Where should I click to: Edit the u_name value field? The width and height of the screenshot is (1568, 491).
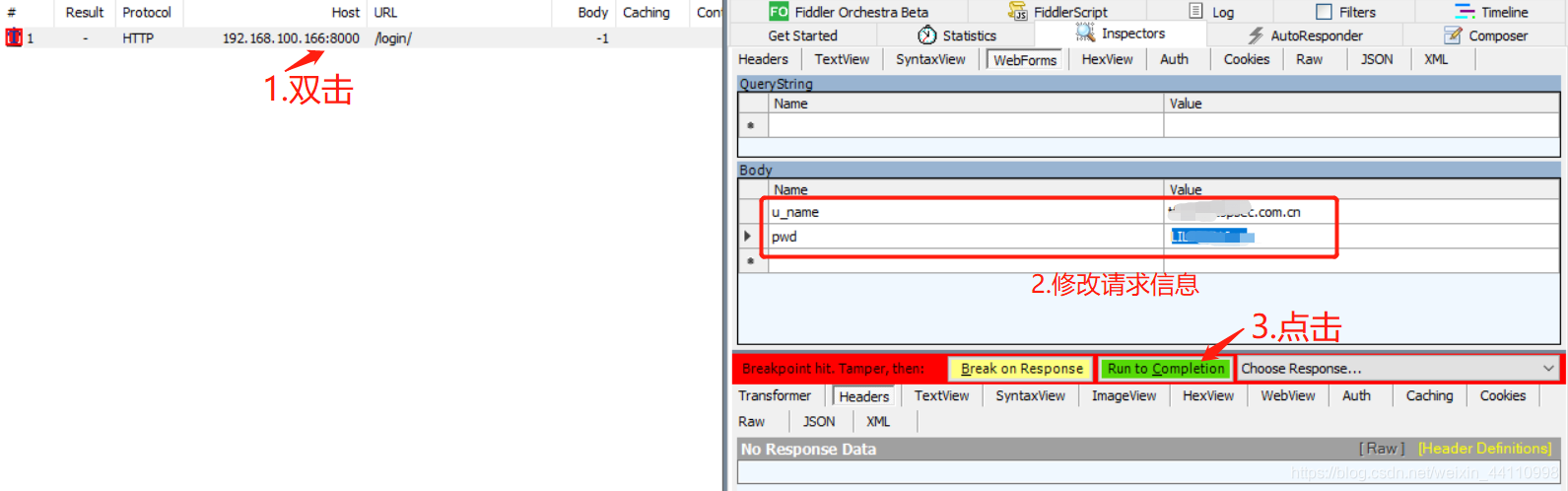pos(1361,212)
